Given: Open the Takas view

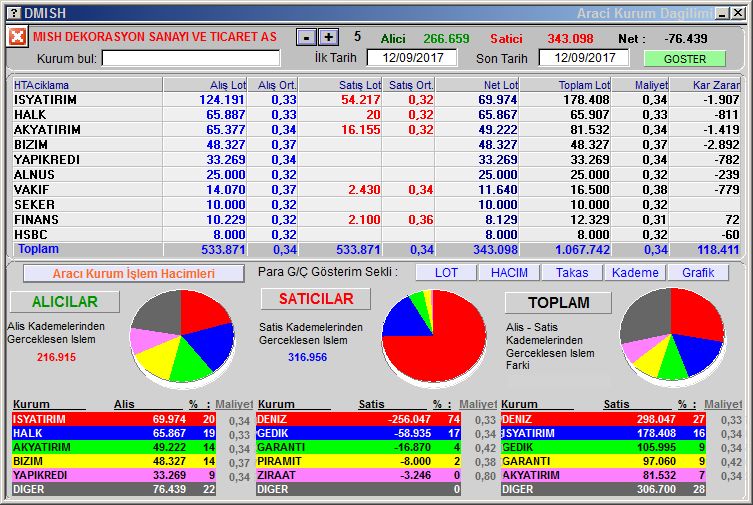Looking at the screenshot, I should click(572, 273).
